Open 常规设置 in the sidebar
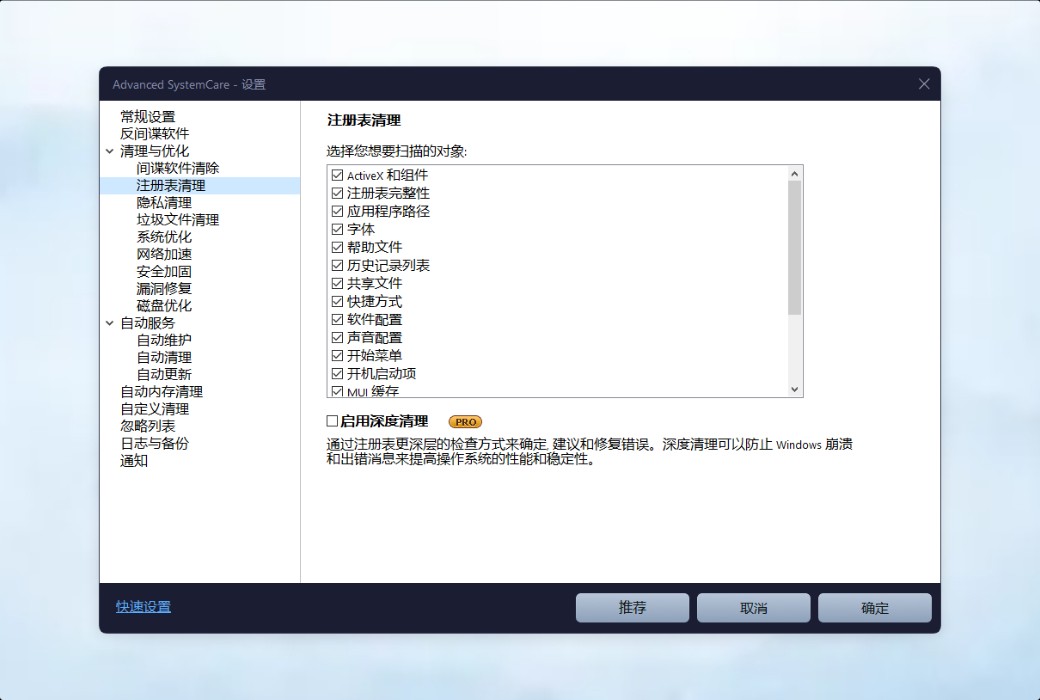 pyautogui.click(x=147, y=117)
